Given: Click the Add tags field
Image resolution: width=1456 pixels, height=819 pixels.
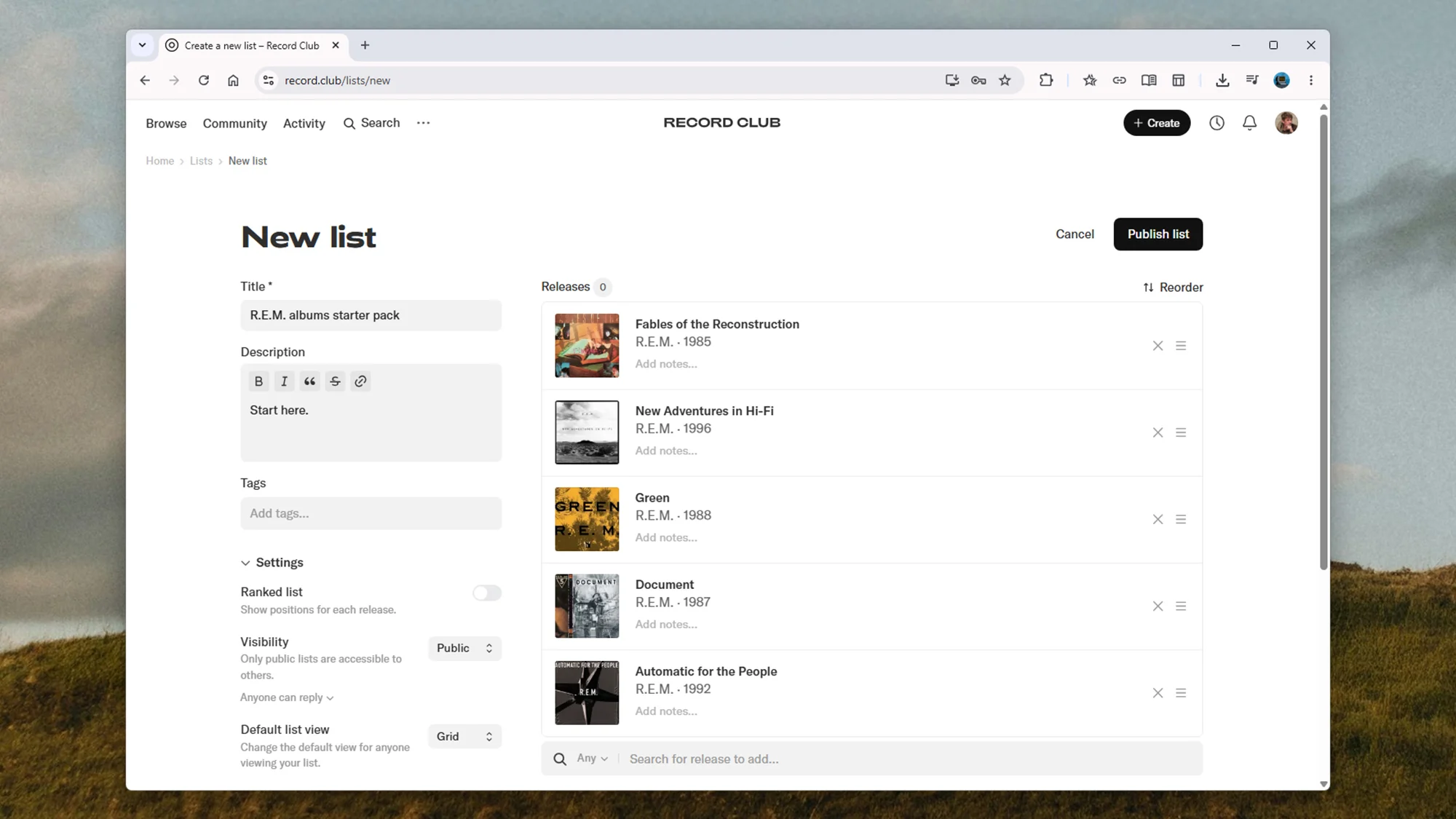Looking at the screenshot, I should point(371,513).
